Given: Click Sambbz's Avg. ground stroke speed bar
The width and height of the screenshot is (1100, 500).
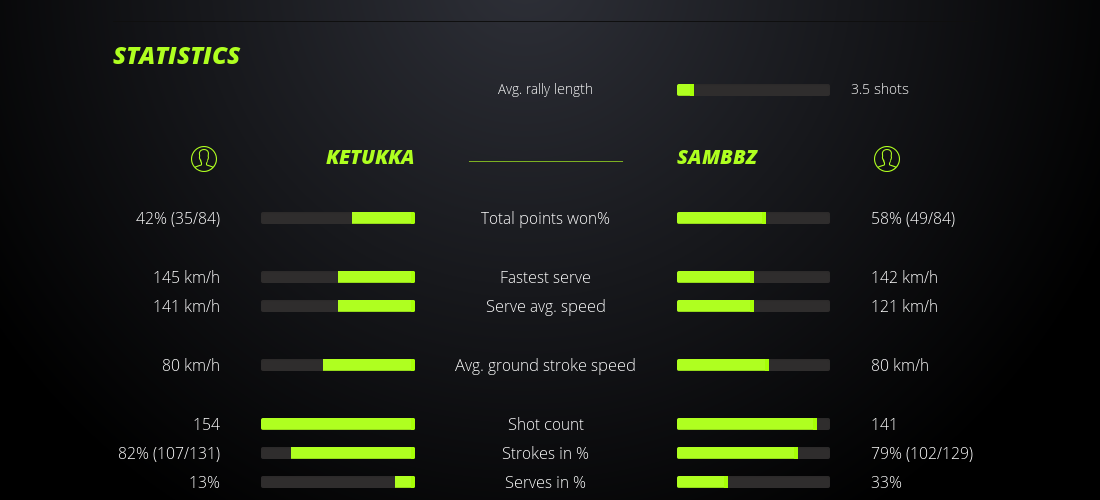Looking at the screenshot, I should pyautogui.click(x=753, y=365).
